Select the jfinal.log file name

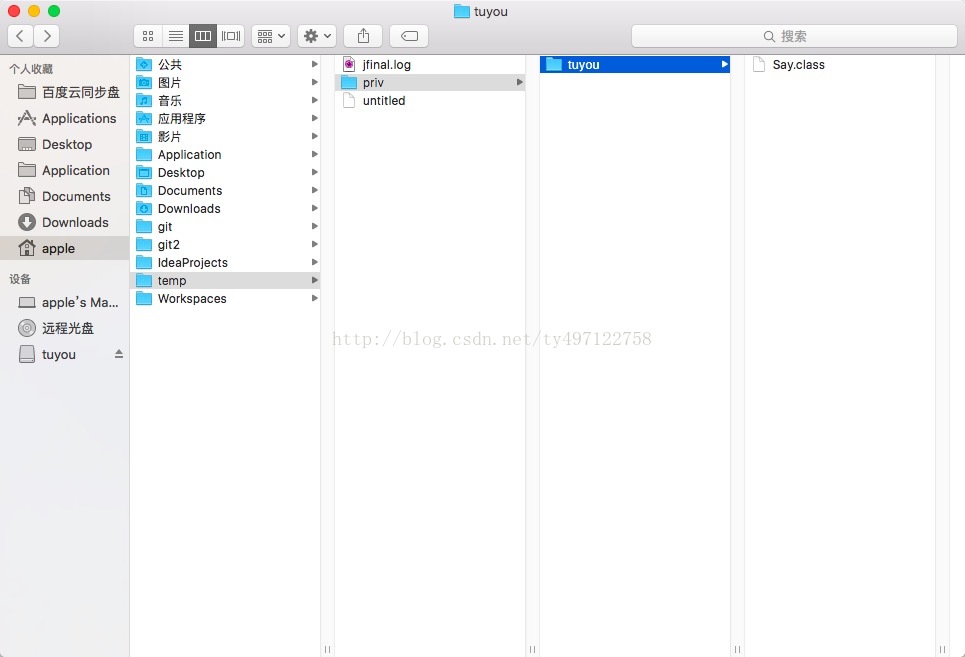point(386,65)
